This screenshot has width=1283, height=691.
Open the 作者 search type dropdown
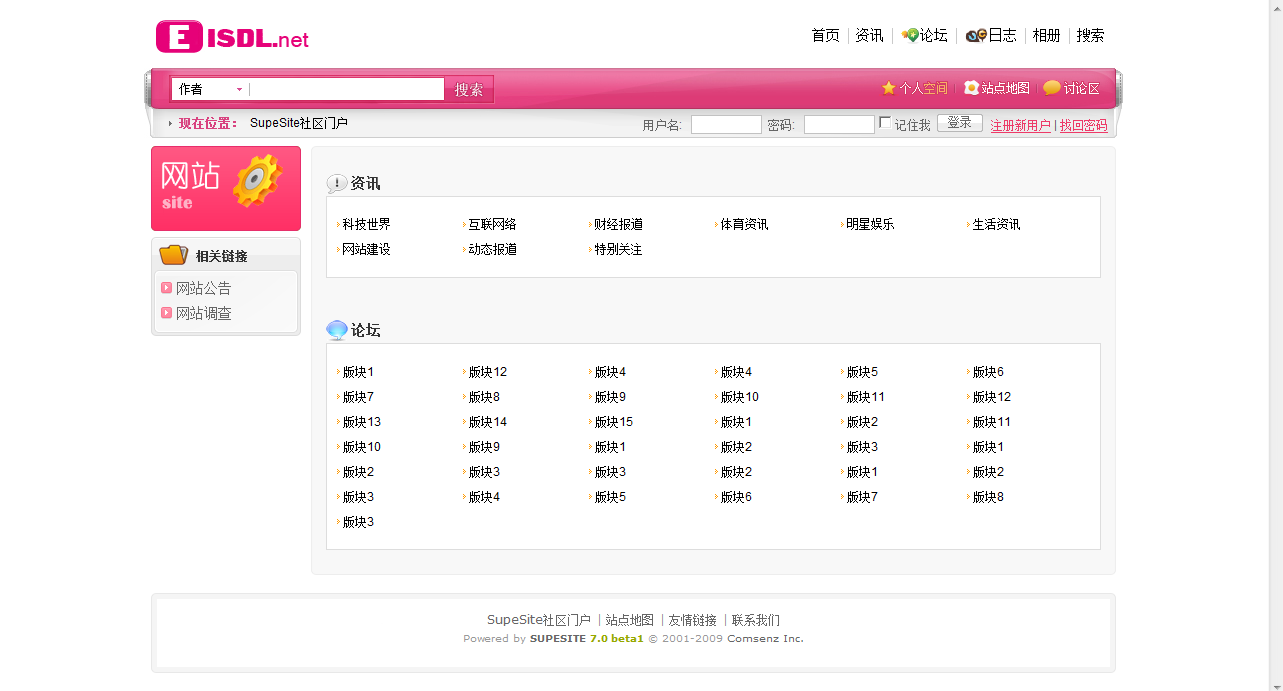tap(210, 89)
